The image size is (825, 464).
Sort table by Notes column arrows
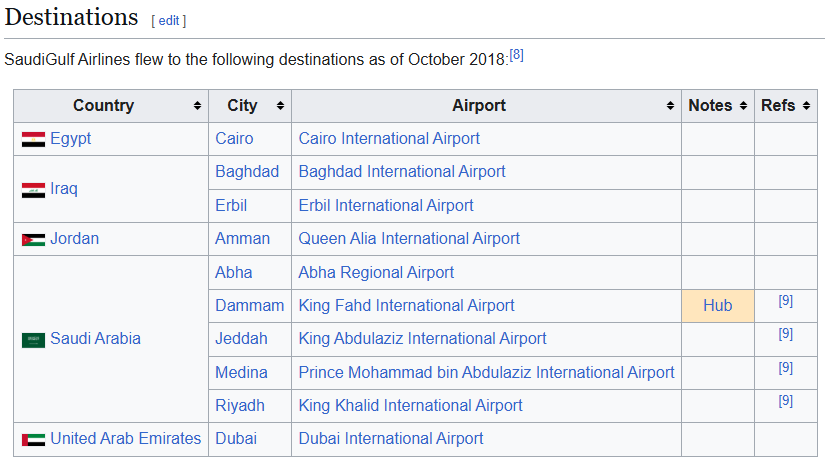743,106
